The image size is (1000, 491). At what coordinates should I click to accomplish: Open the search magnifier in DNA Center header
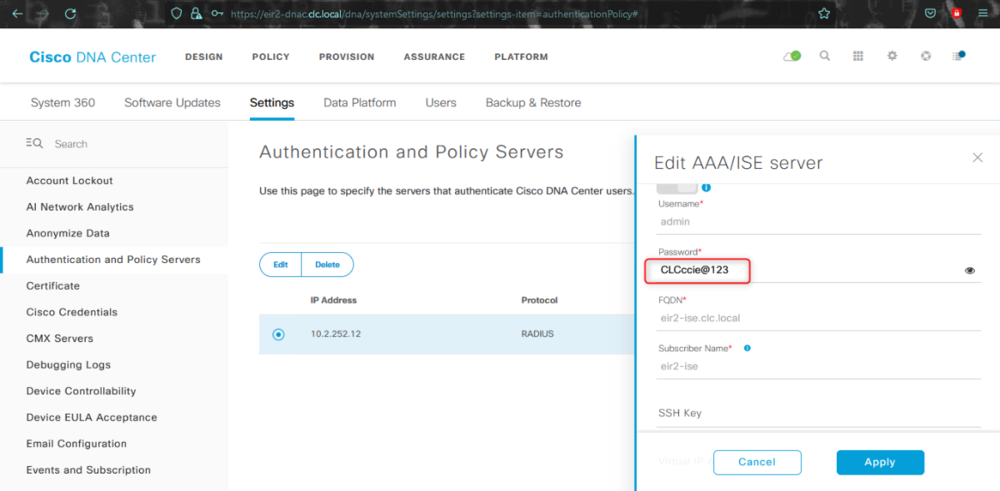825,56
